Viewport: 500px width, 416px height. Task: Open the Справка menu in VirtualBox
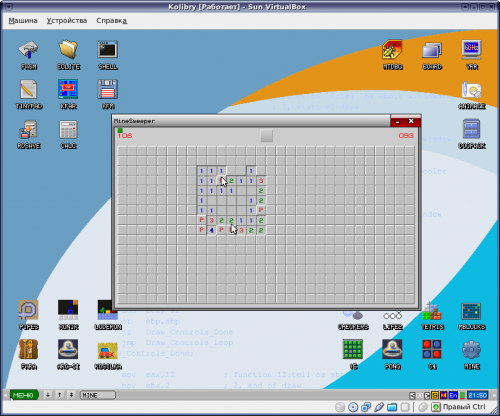[x=112, y=21]
